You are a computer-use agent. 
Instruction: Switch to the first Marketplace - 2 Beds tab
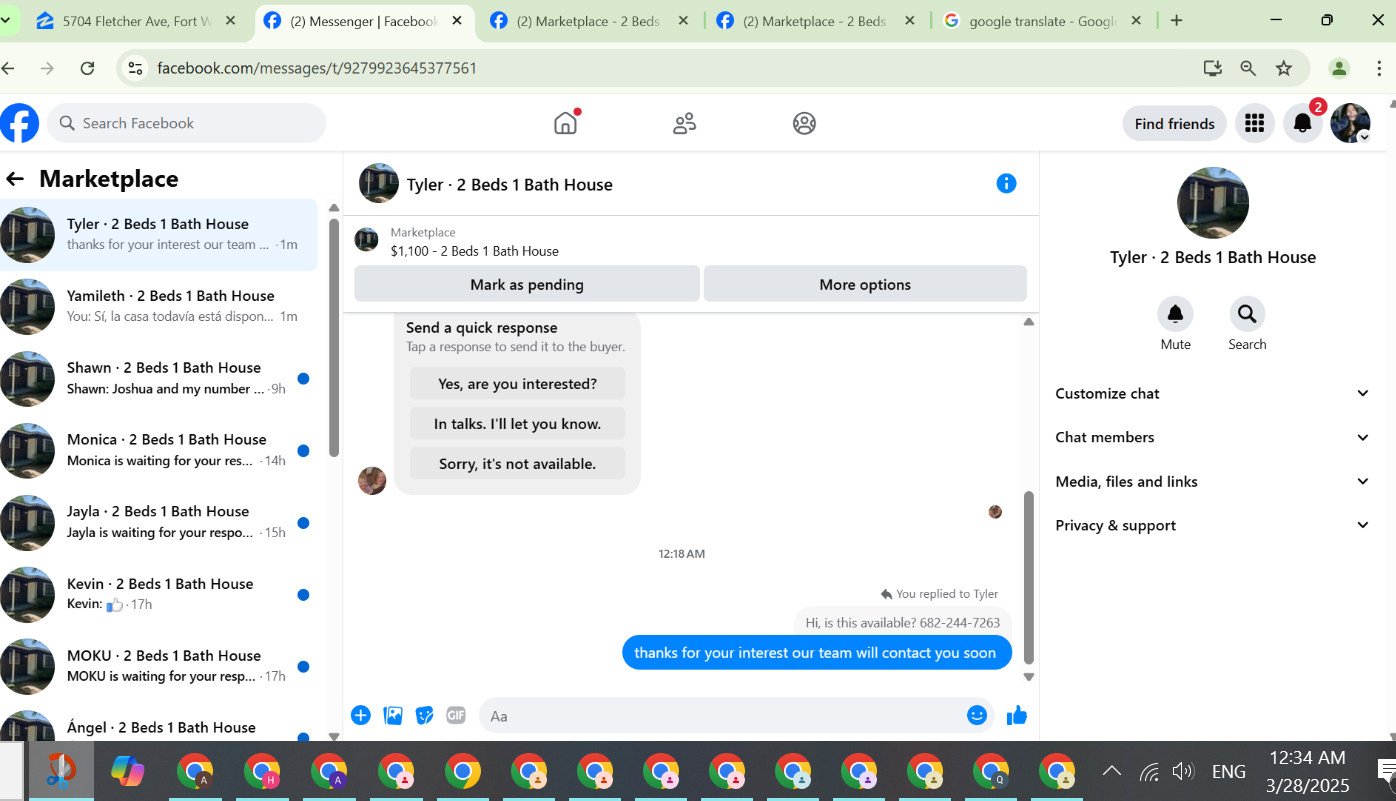[x=589, y=21]
